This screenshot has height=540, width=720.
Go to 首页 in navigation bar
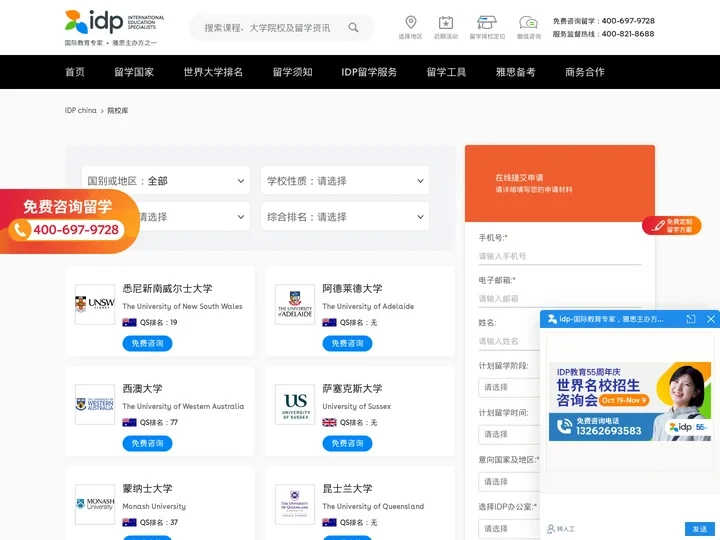pos(75,72)
